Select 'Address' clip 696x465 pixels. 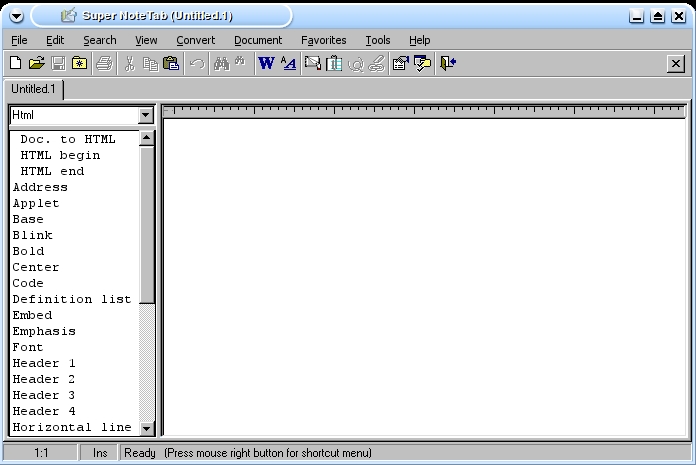click(x=40, y=187)
